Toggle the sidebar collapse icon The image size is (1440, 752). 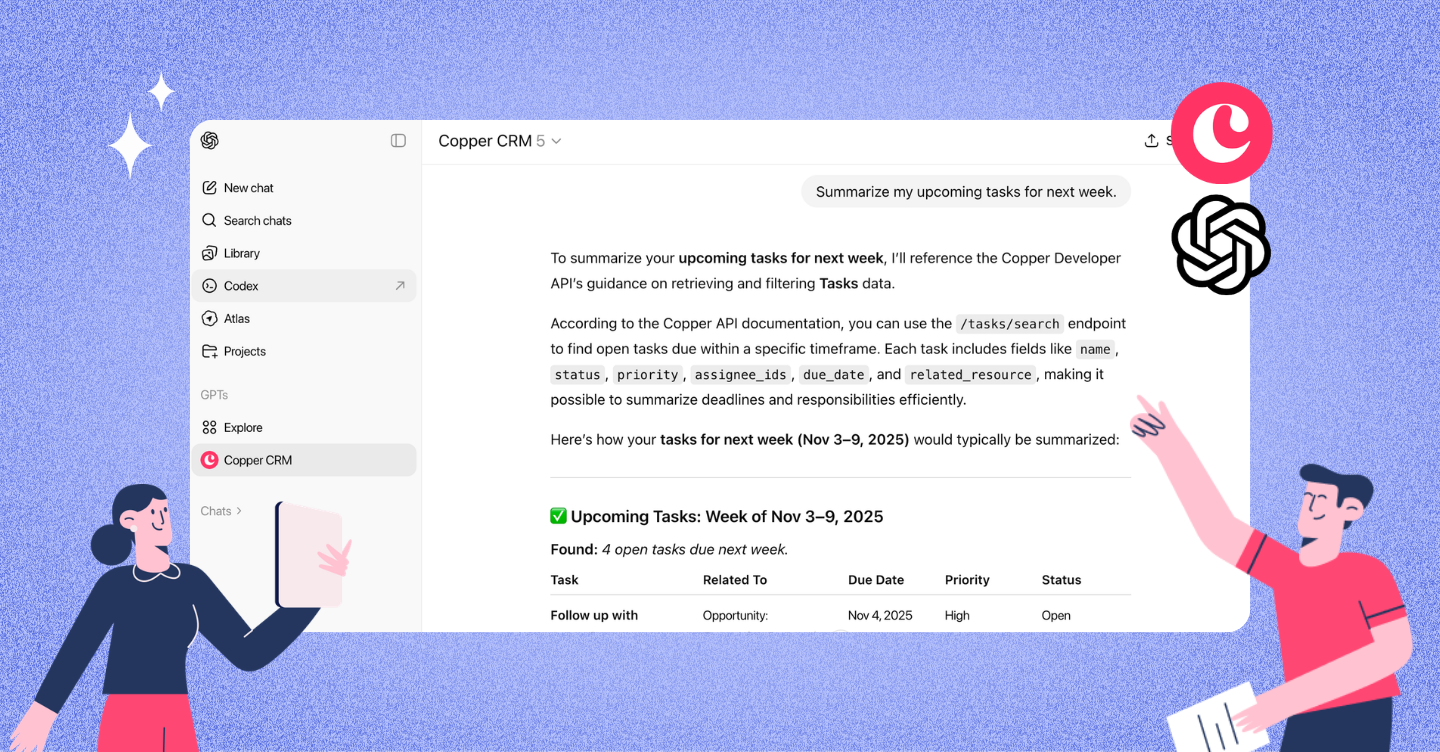tap(398, 141)
